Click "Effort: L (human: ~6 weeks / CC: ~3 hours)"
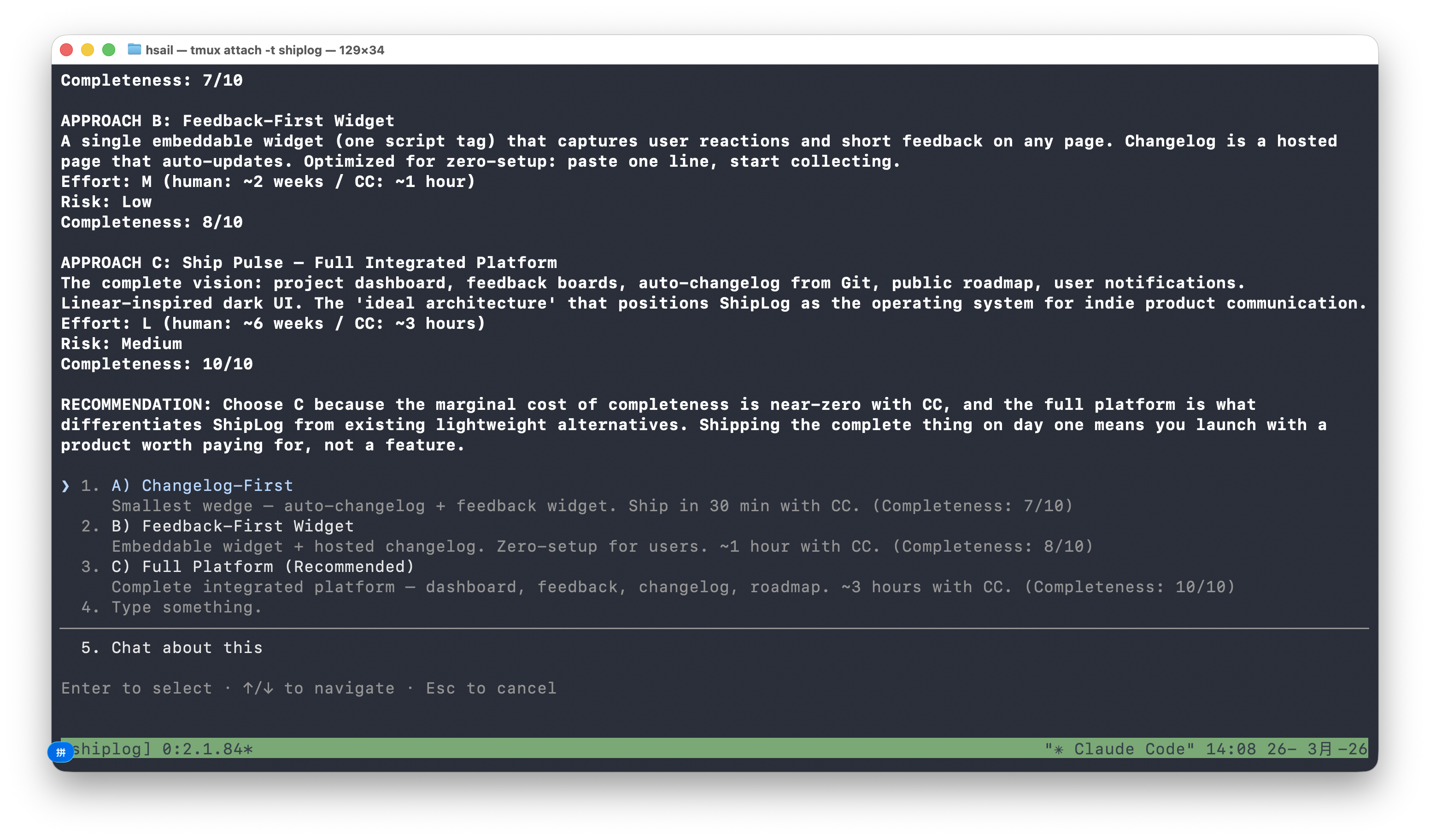The image size is (1430, 840). click(273, 323)
